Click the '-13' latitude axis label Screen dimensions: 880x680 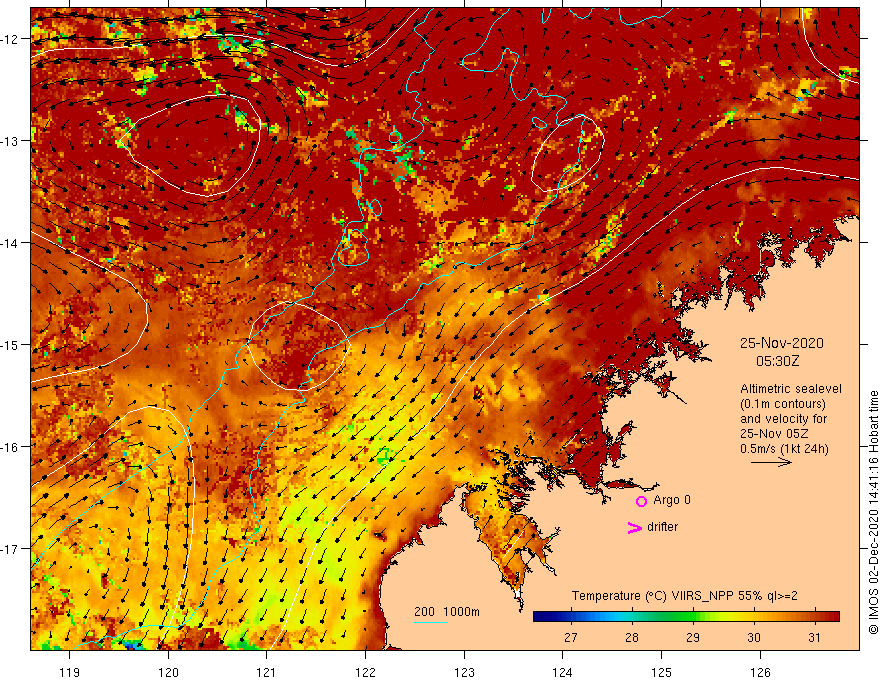click(11, 141)
